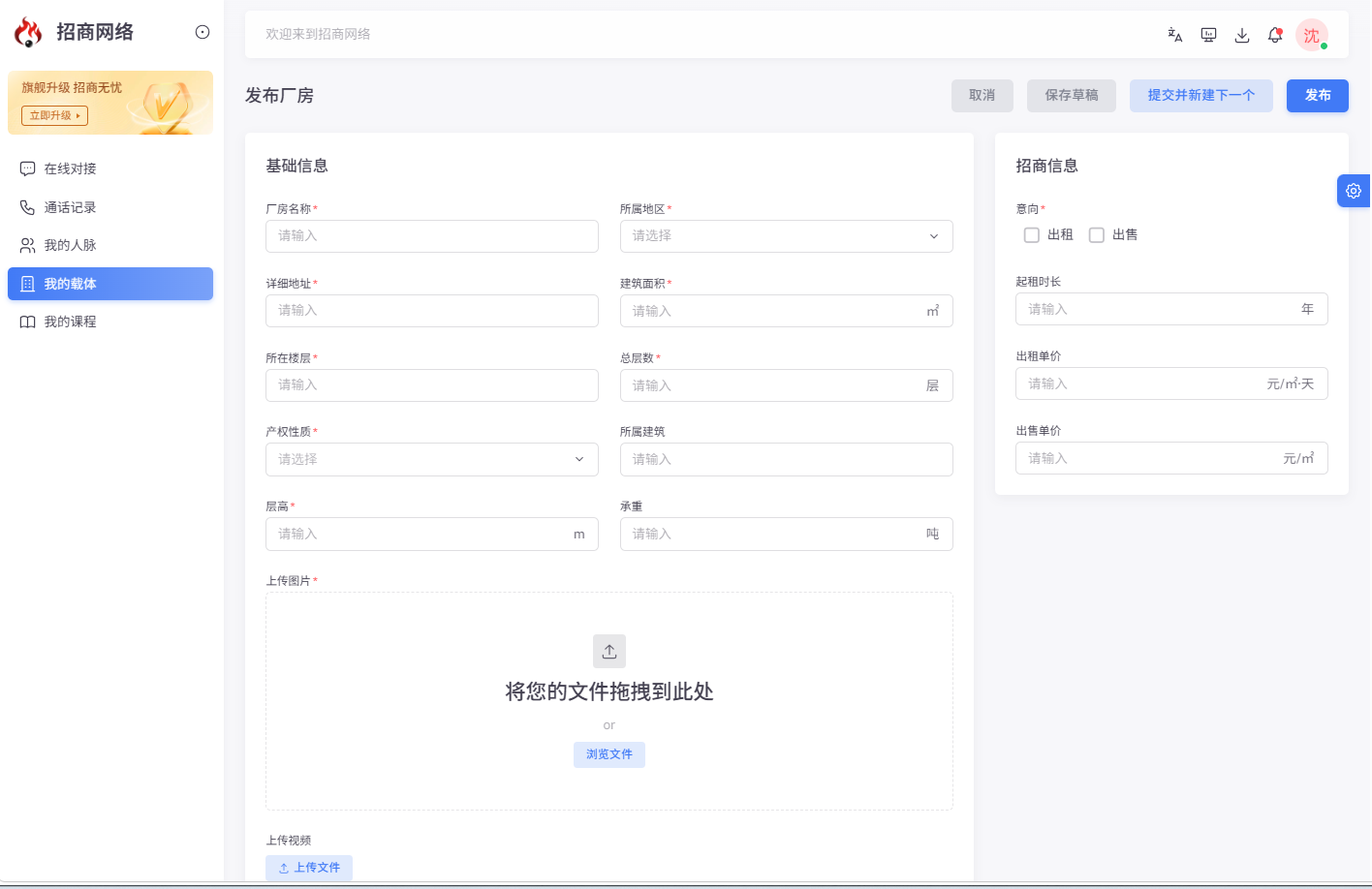Click the upload arrow icon in image dropzone
1372x889 pixels.
609,651
